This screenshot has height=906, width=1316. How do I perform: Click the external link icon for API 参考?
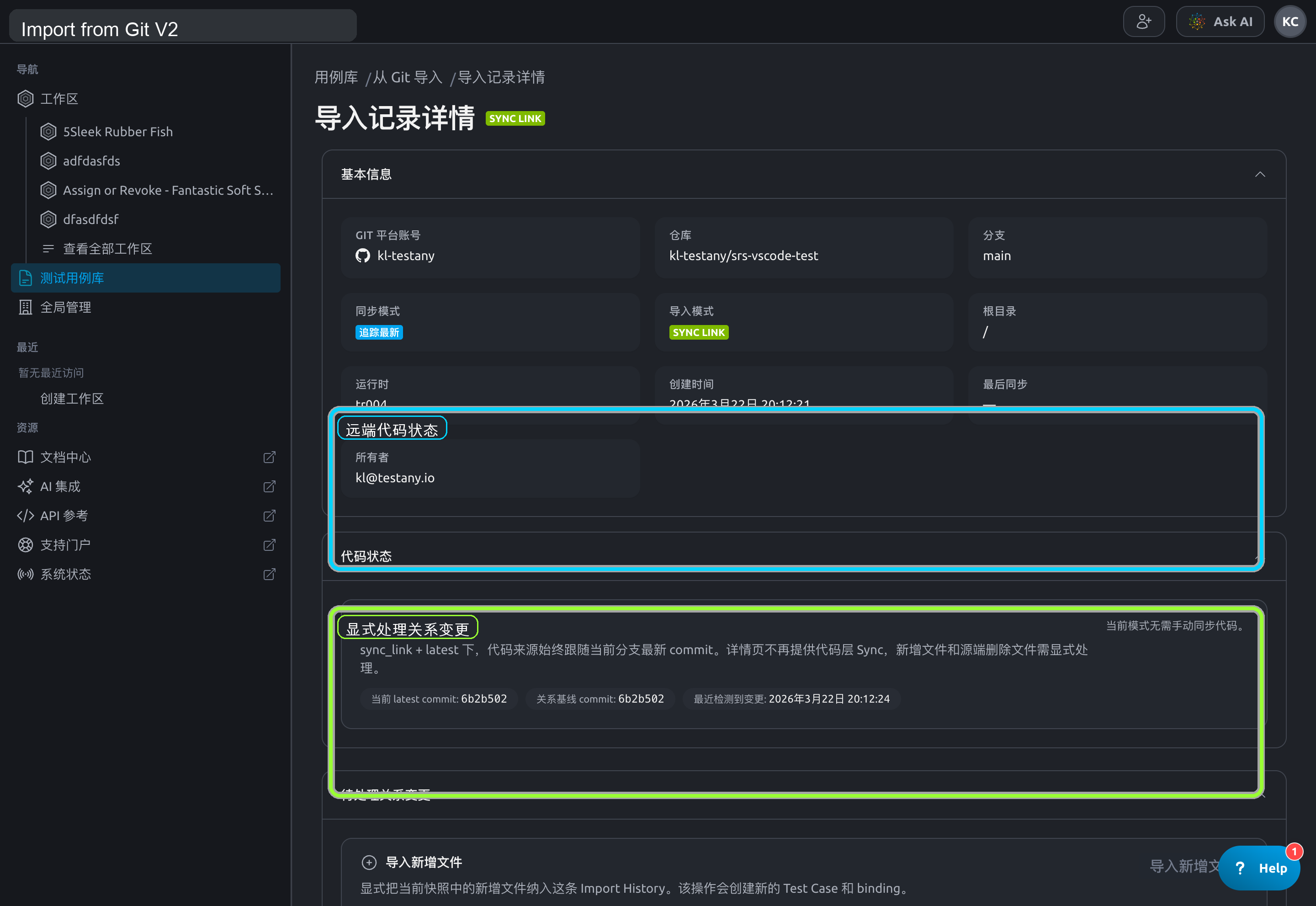tap(270, 516)
